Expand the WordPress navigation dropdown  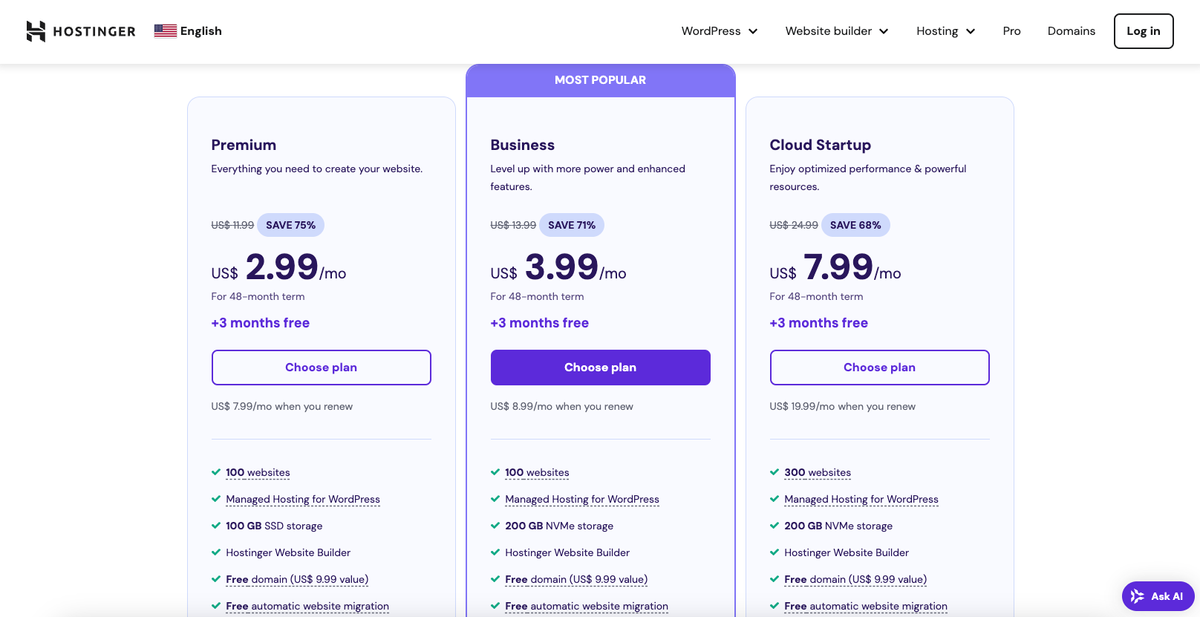tap(719, 31)
